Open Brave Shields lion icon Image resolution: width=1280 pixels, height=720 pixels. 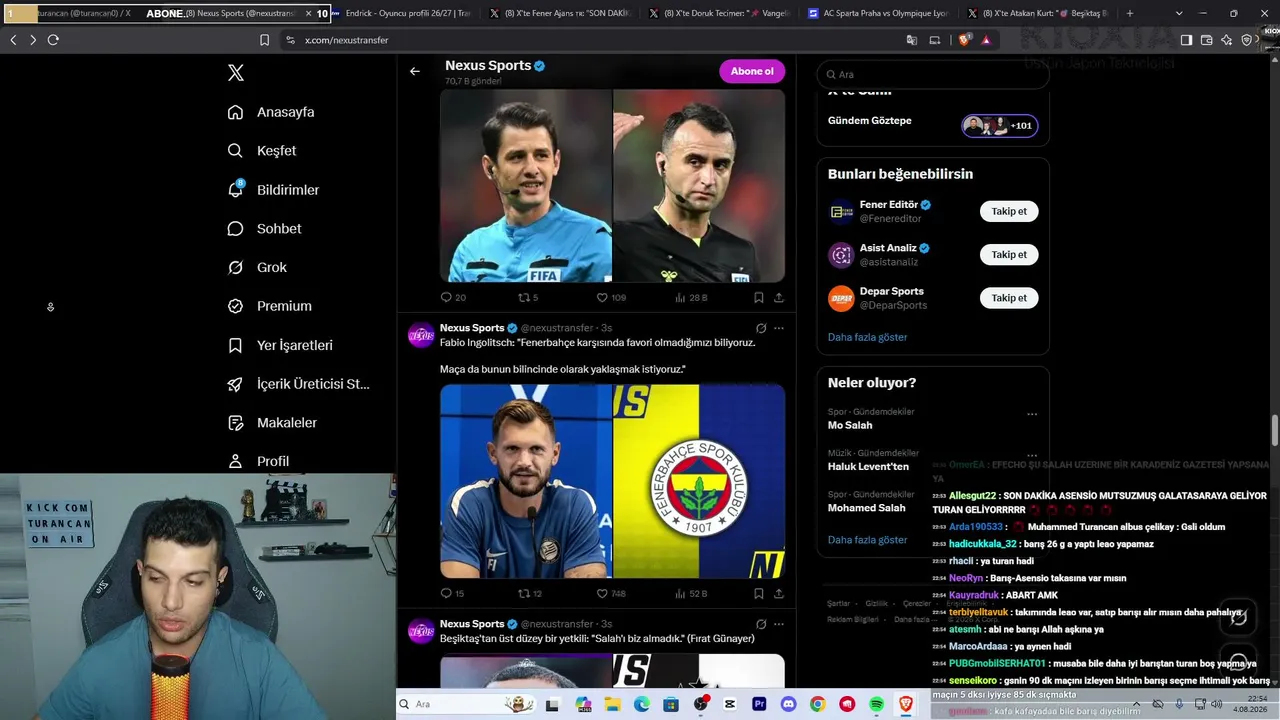pos(964,40)
